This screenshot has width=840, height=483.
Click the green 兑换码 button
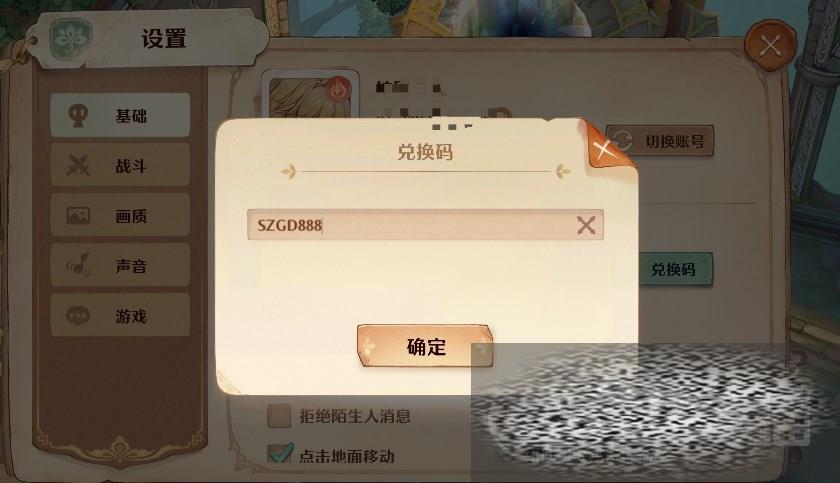[674, 269]
